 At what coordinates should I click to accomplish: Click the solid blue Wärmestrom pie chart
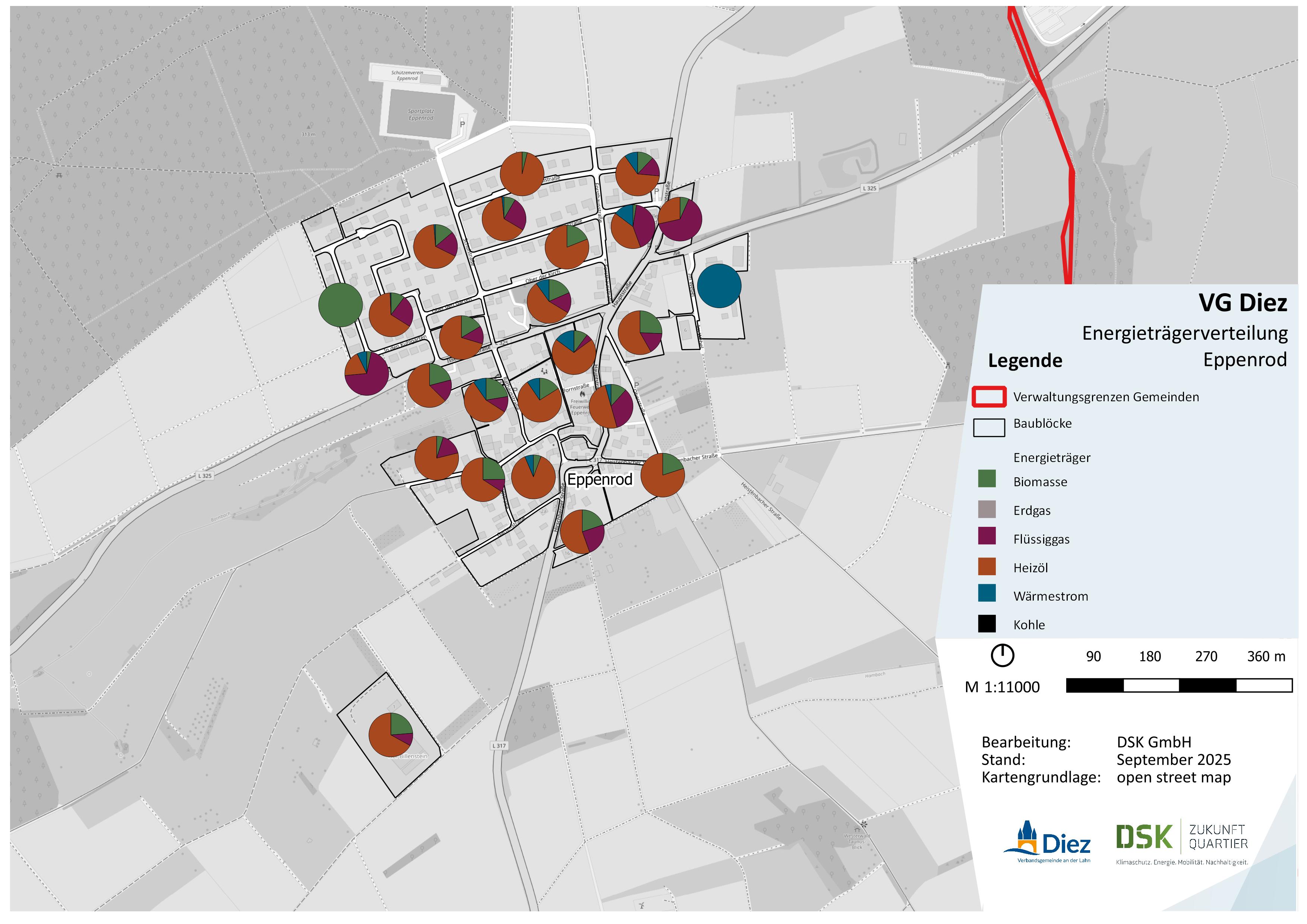coord(719,286)
